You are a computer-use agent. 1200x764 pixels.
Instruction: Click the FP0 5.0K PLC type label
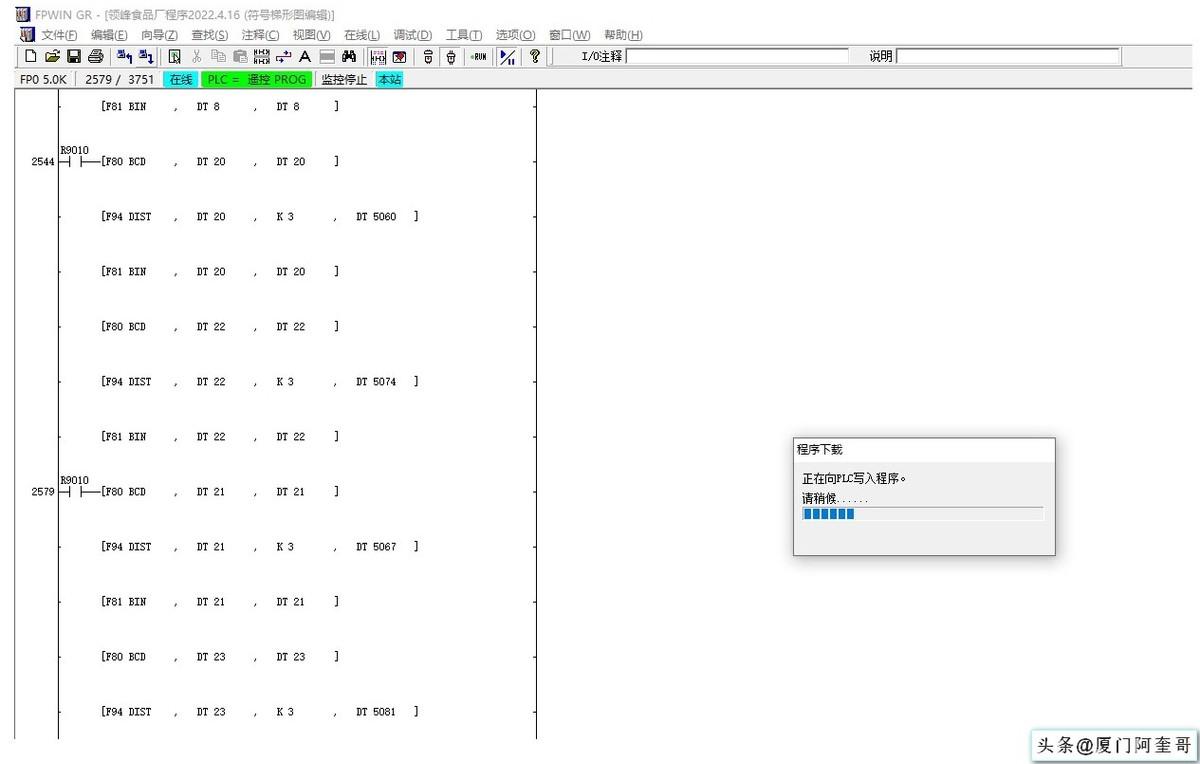tap(43, 80)
